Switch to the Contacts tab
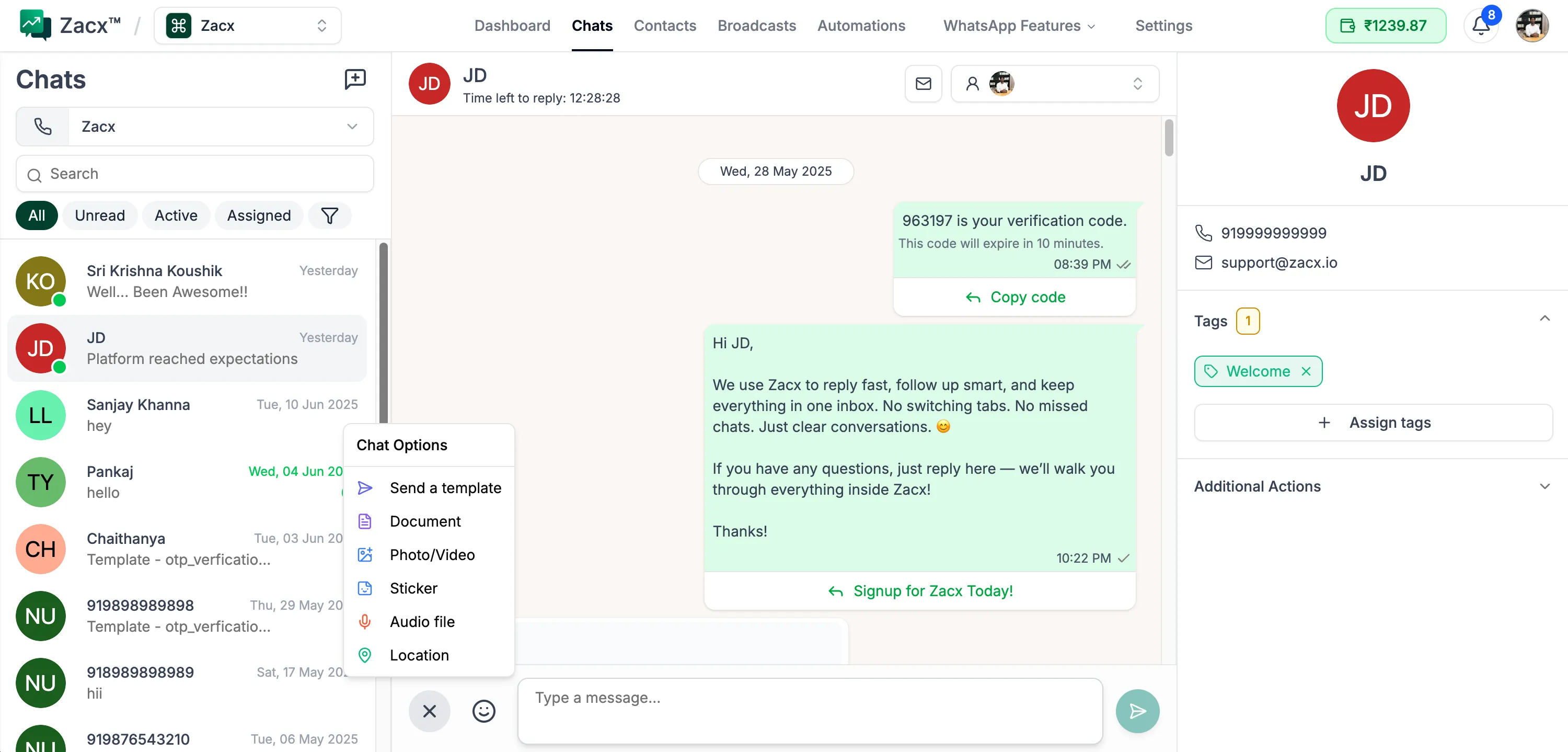This screenshot has width=1568, height=752. coord(665,26)
